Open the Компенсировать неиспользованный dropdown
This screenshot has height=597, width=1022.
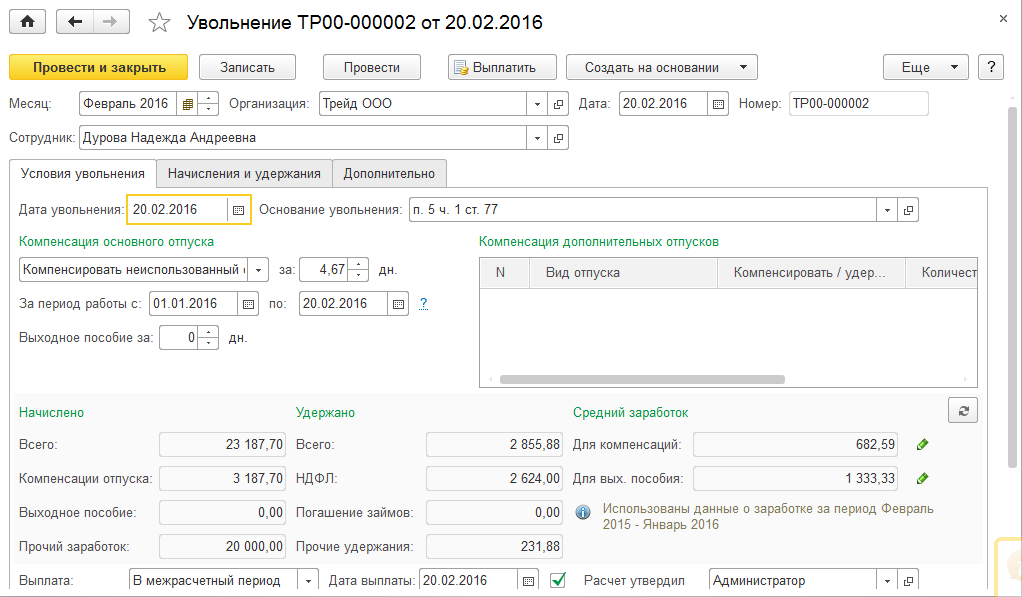point(259,270)
